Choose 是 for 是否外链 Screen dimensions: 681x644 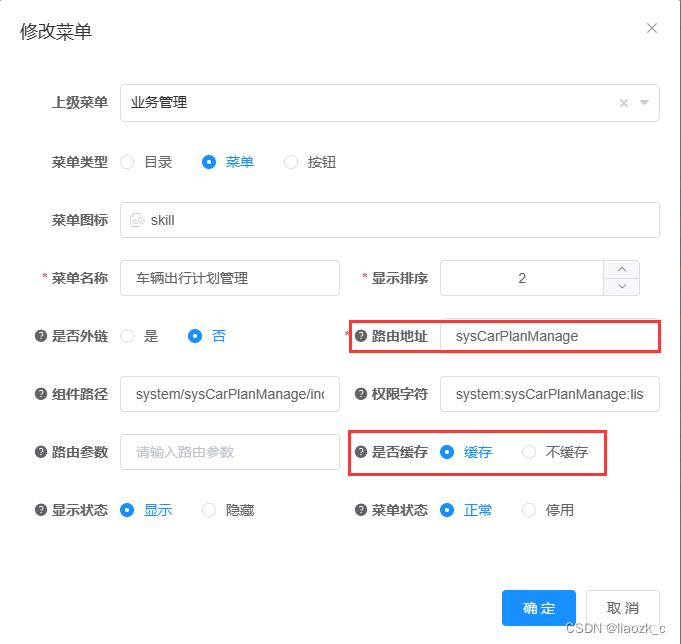coord(127,336)
